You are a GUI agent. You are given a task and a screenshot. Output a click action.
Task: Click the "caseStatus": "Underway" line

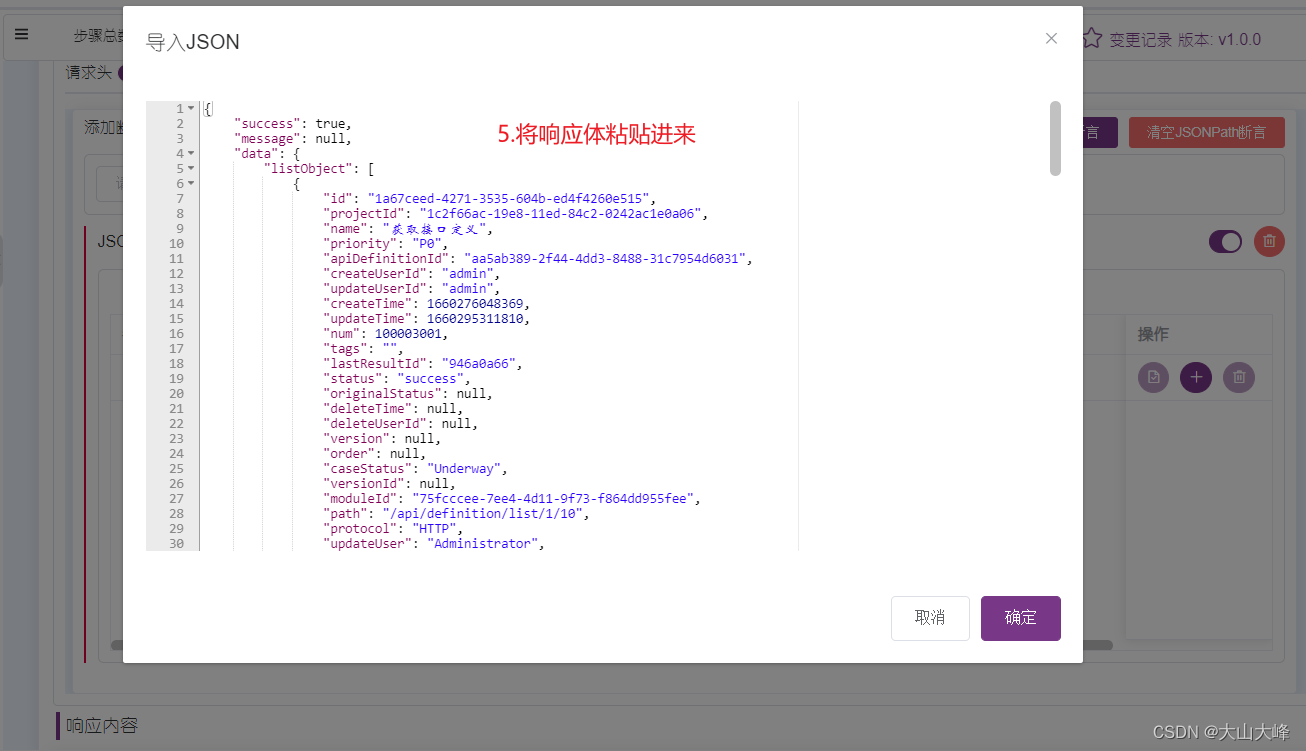coord(416,468)
